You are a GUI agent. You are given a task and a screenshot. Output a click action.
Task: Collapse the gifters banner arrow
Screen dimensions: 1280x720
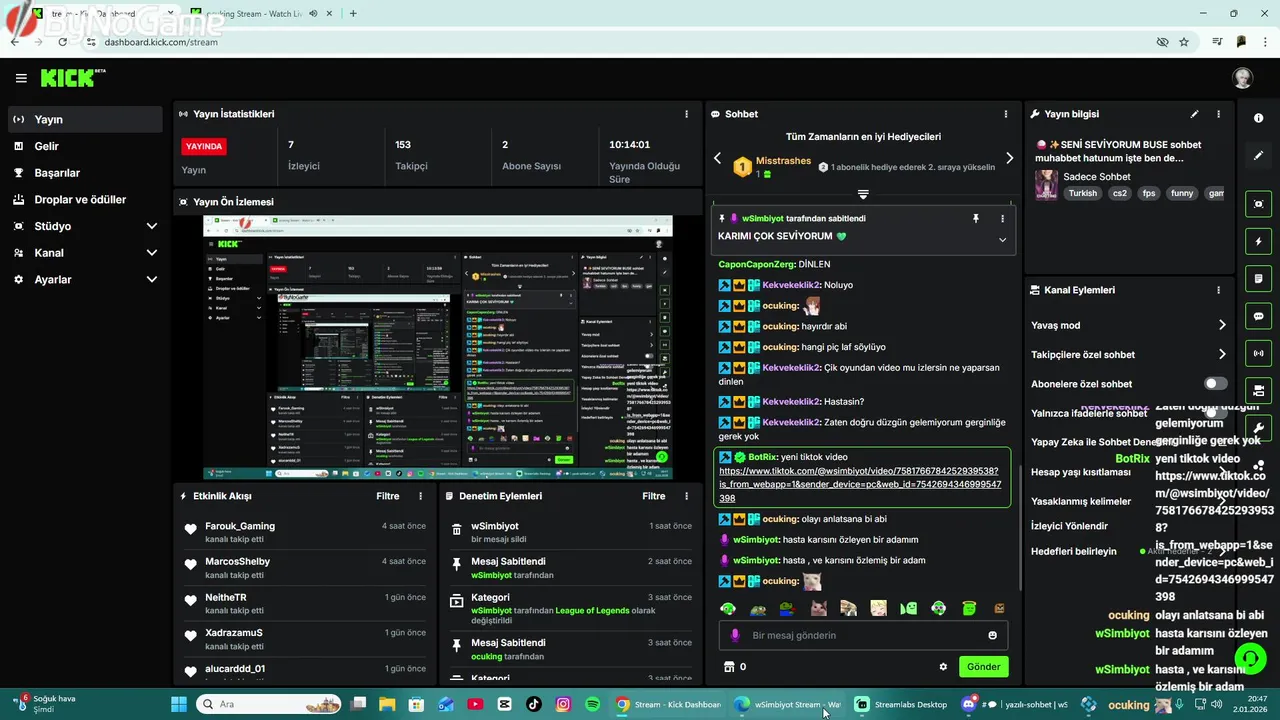tap(863, 194)
